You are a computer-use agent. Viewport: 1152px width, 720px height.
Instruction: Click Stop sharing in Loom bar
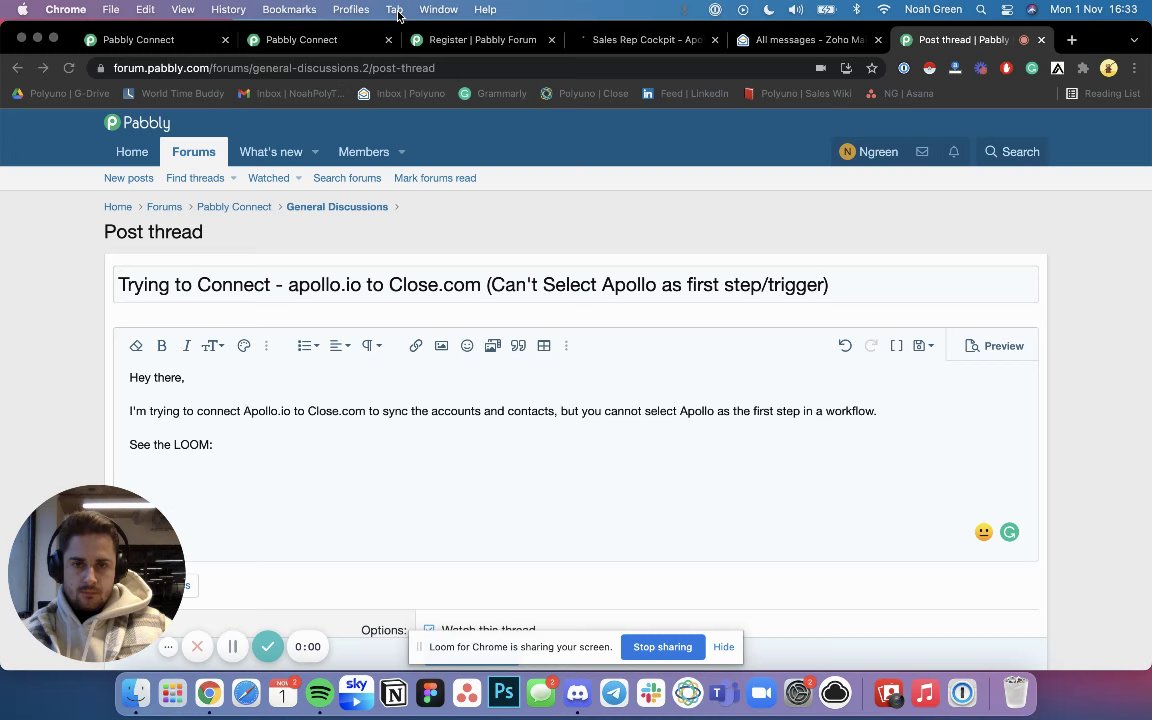coord(663,647)
